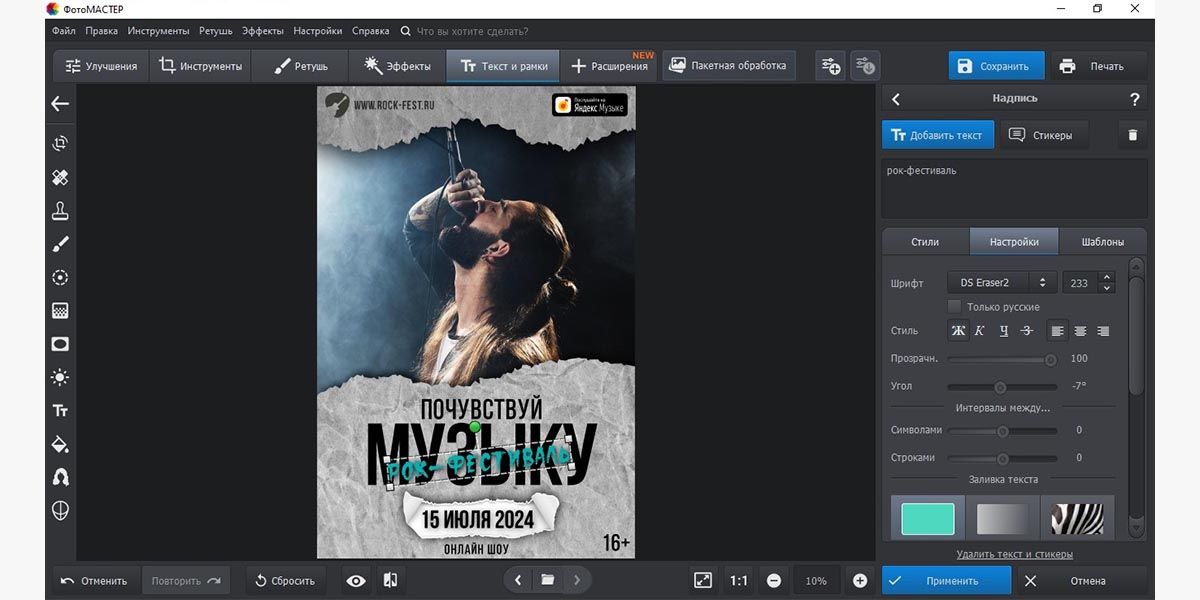
Task: Increase font size using stepper arrow
Action: (1106, 278)
